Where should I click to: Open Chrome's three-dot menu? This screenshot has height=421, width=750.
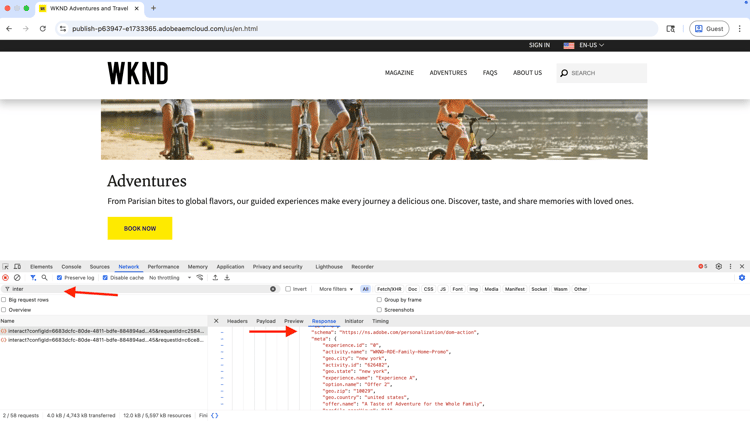739,29
